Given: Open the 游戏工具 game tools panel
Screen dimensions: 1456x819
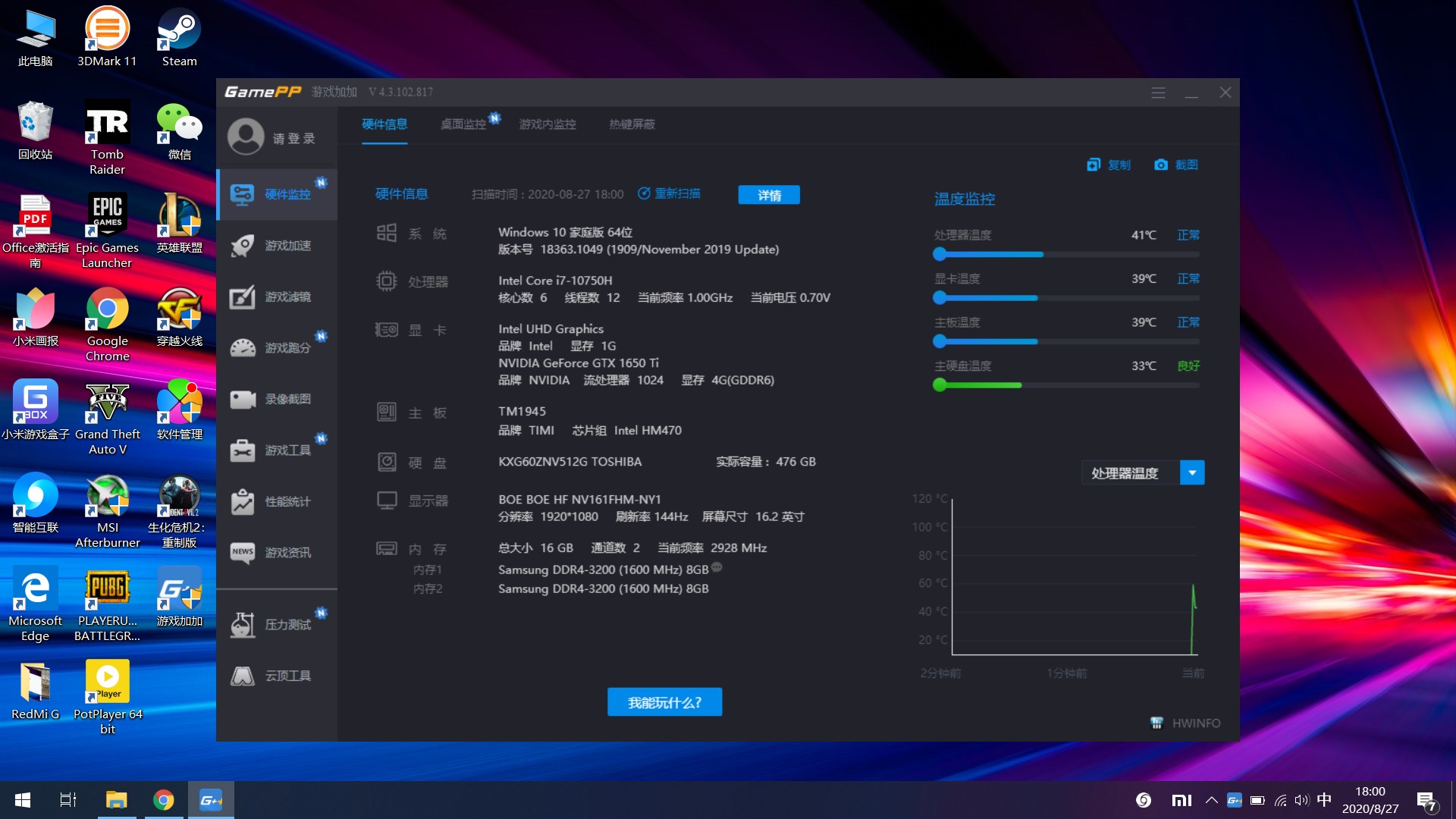Looking at the screenshot, I should tap(288, 450).
